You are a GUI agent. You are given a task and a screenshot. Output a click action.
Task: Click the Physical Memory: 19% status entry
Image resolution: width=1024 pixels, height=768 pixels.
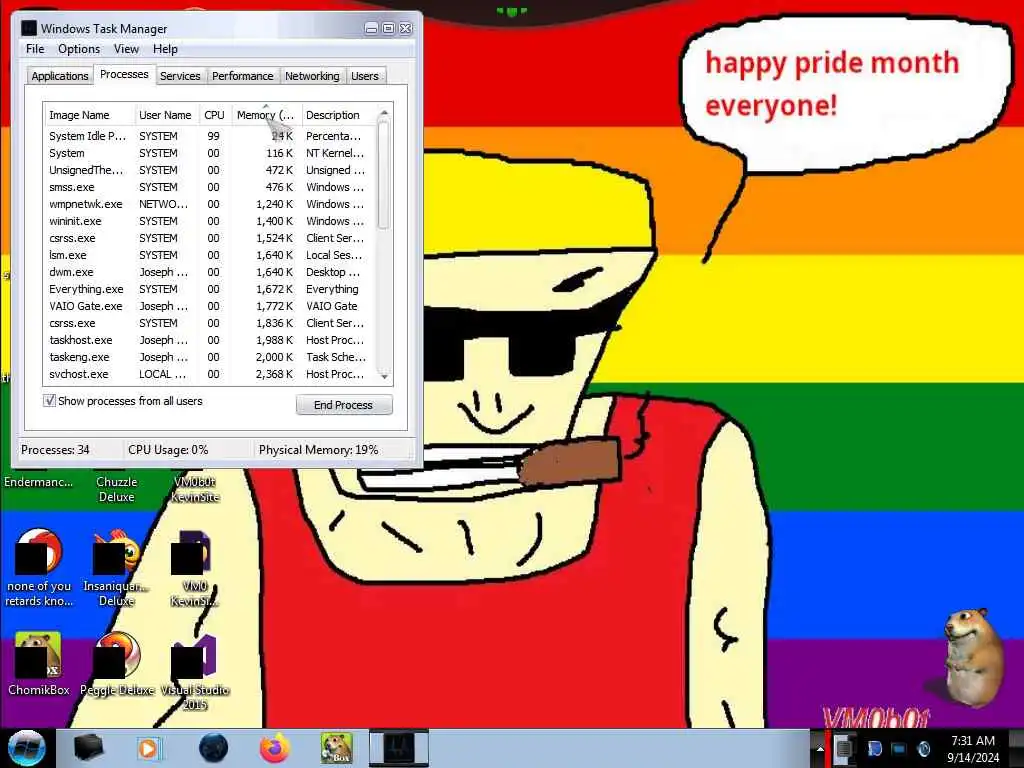click(x=319, y=450)
